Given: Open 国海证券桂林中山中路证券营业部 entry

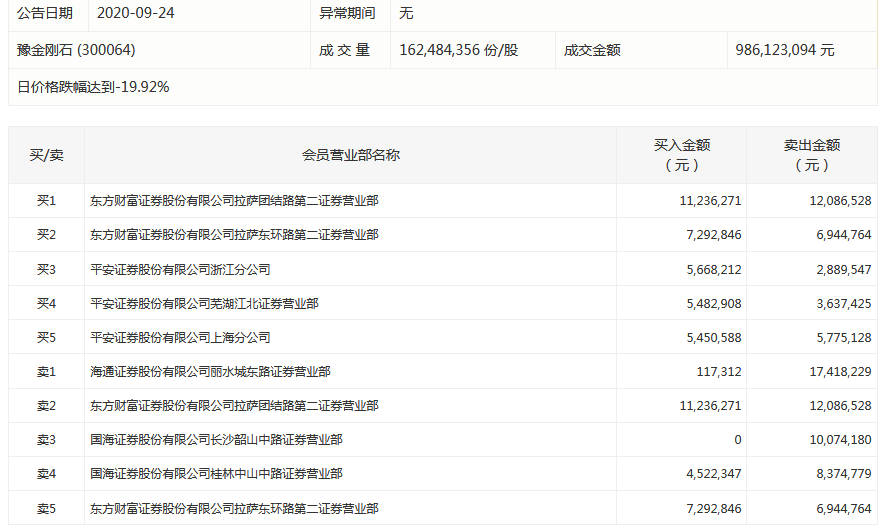Looking at the screenshot, I should (216, 473).
